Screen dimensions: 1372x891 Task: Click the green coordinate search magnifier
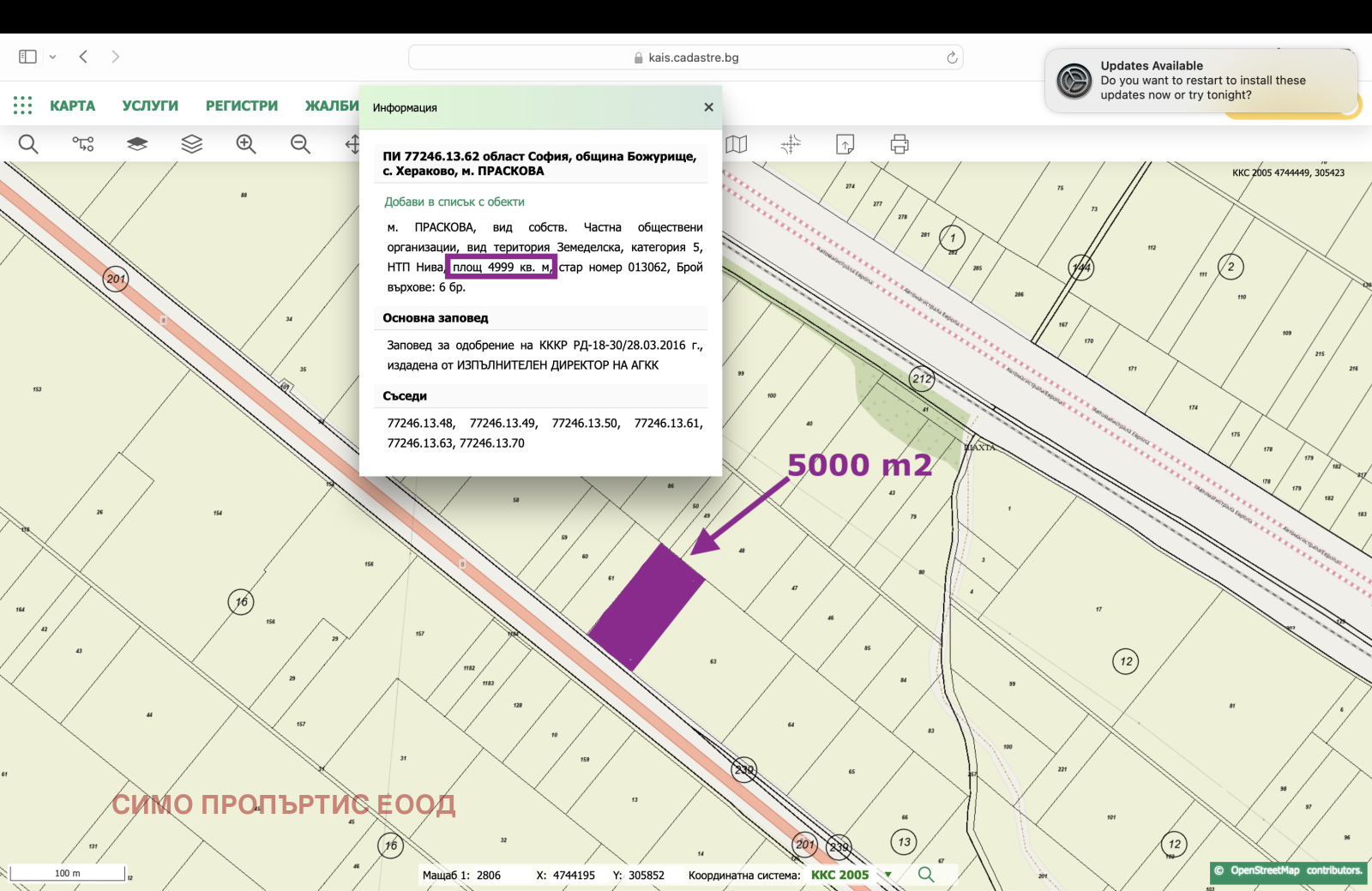(x=926, y=875)
